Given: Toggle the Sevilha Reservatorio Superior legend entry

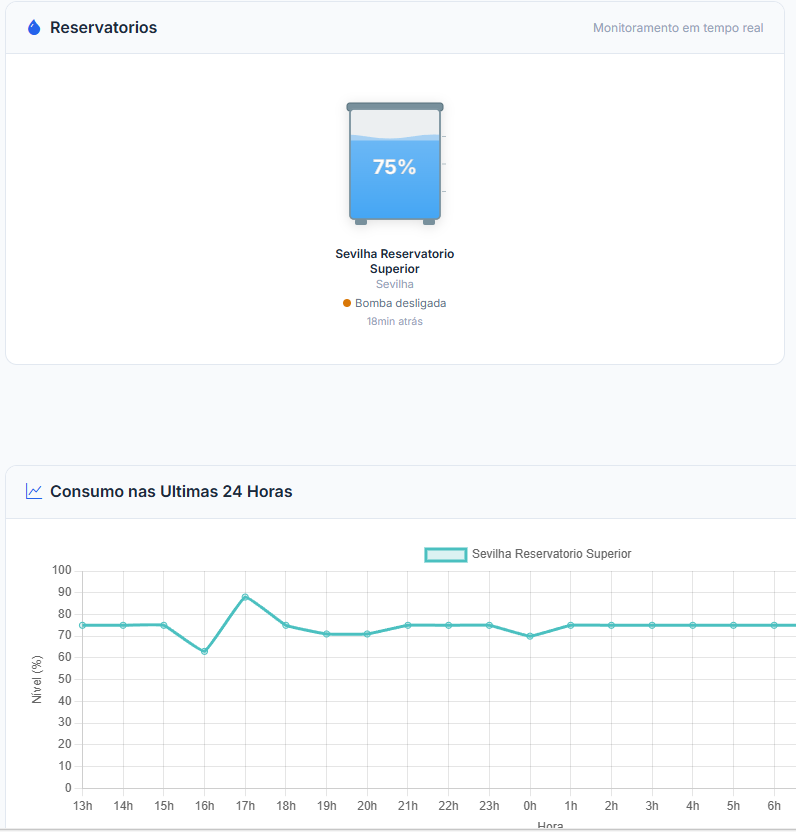Looking at the screenshot, I should 551,553.
